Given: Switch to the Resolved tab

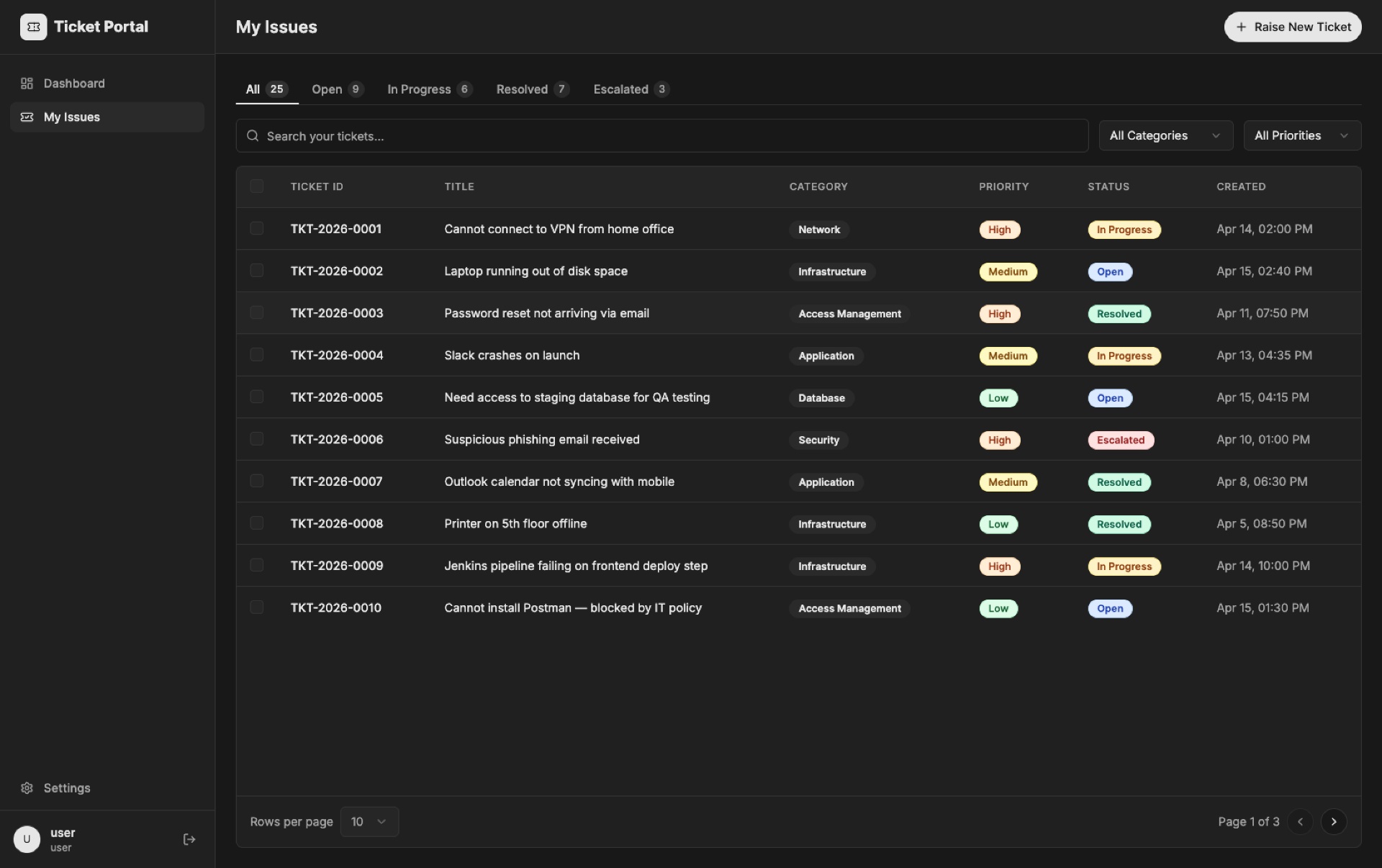Looking at the screenshot, I should (531, 89).
